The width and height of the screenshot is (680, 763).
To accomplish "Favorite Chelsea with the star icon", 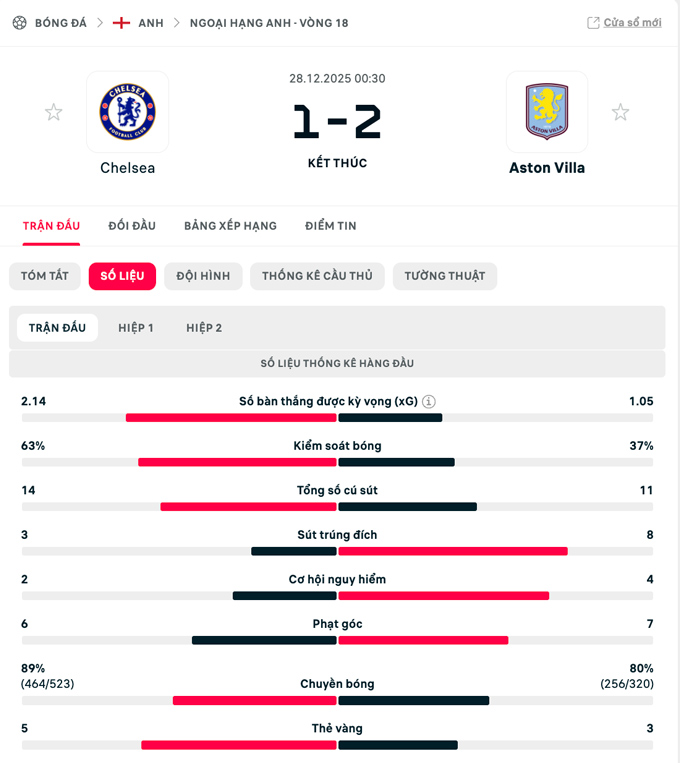I will 53,112.
